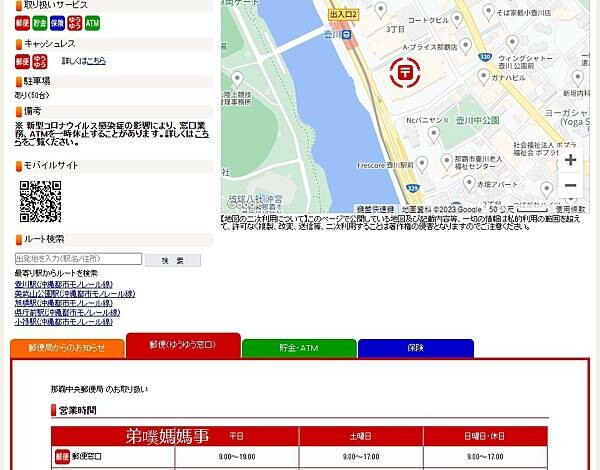Click the yellow 貯金 service icon
Viewport: 600px width, 470px height.
click(40, 22)
